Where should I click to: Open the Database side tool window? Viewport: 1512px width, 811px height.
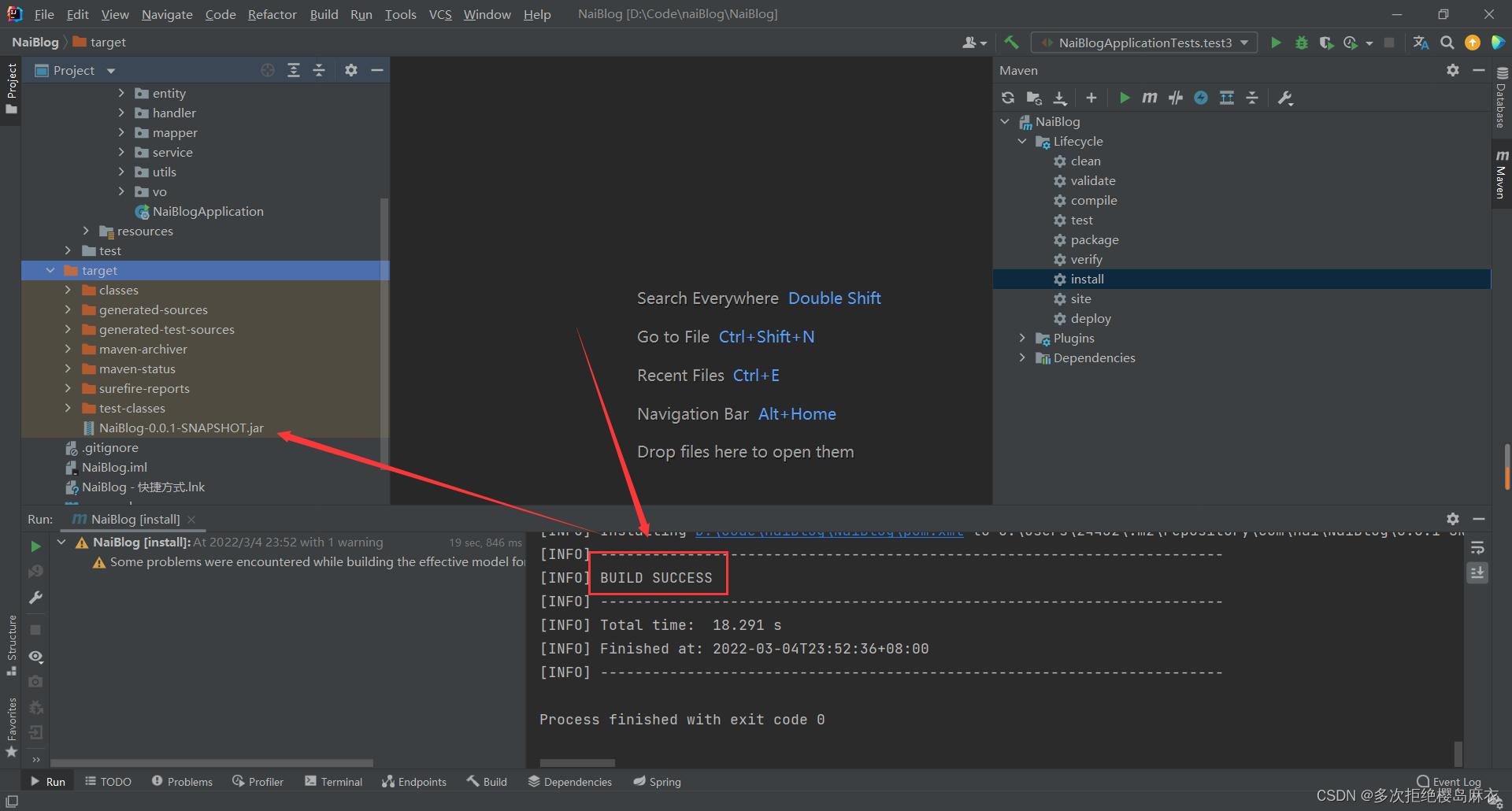coord(1501,97)
